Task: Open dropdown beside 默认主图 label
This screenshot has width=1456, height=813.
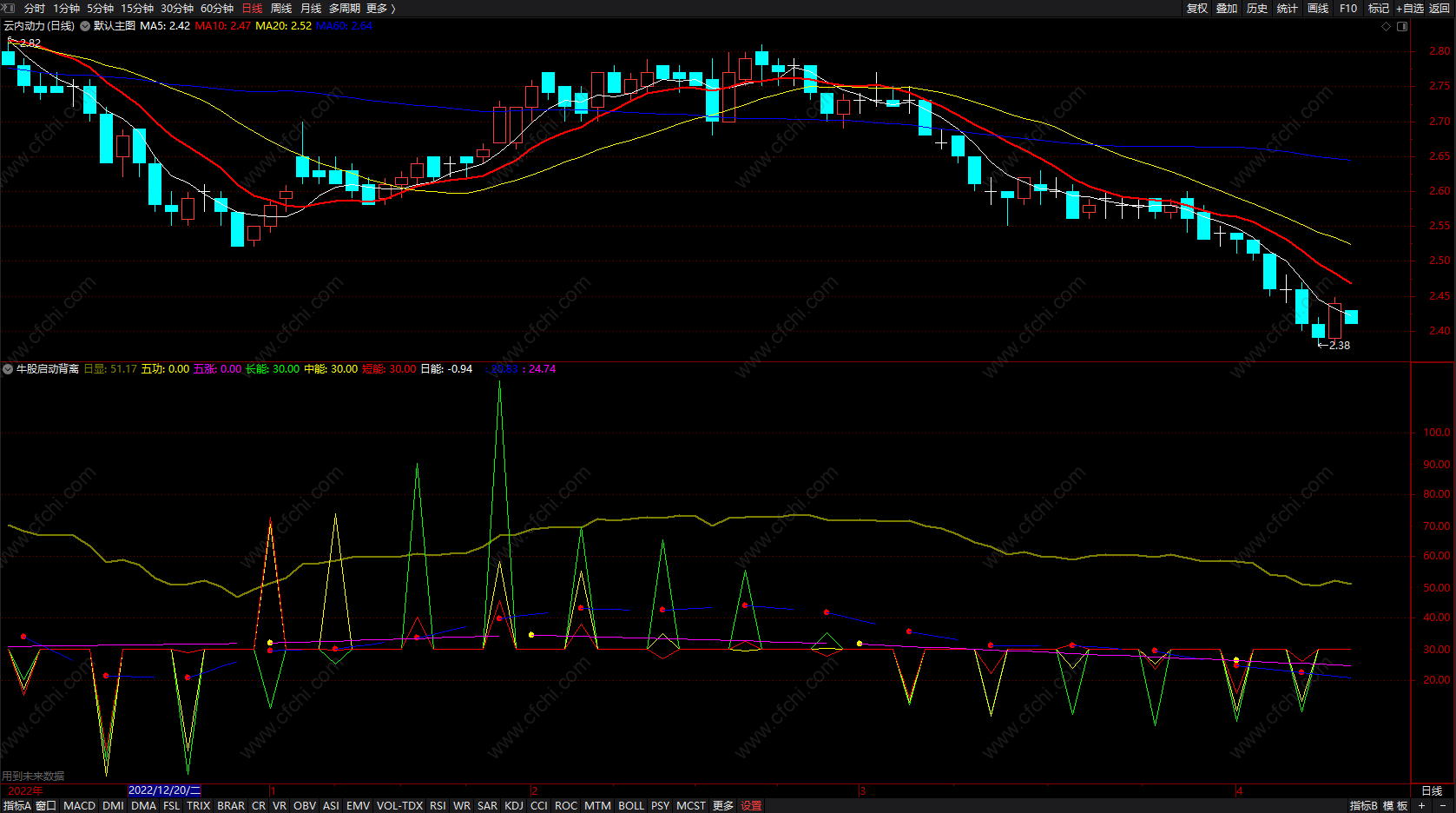Action: (x=85, y=26)
